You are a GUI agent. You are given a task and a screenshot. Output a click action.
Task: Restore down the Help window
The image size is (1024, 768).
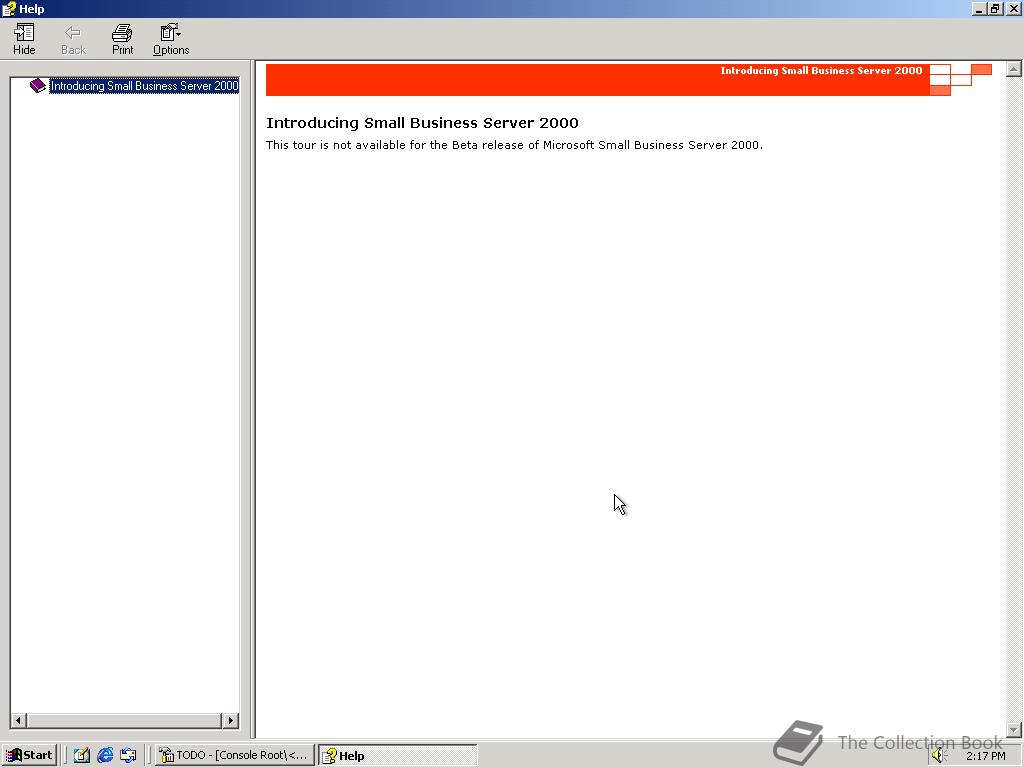(x=995, y=9)
